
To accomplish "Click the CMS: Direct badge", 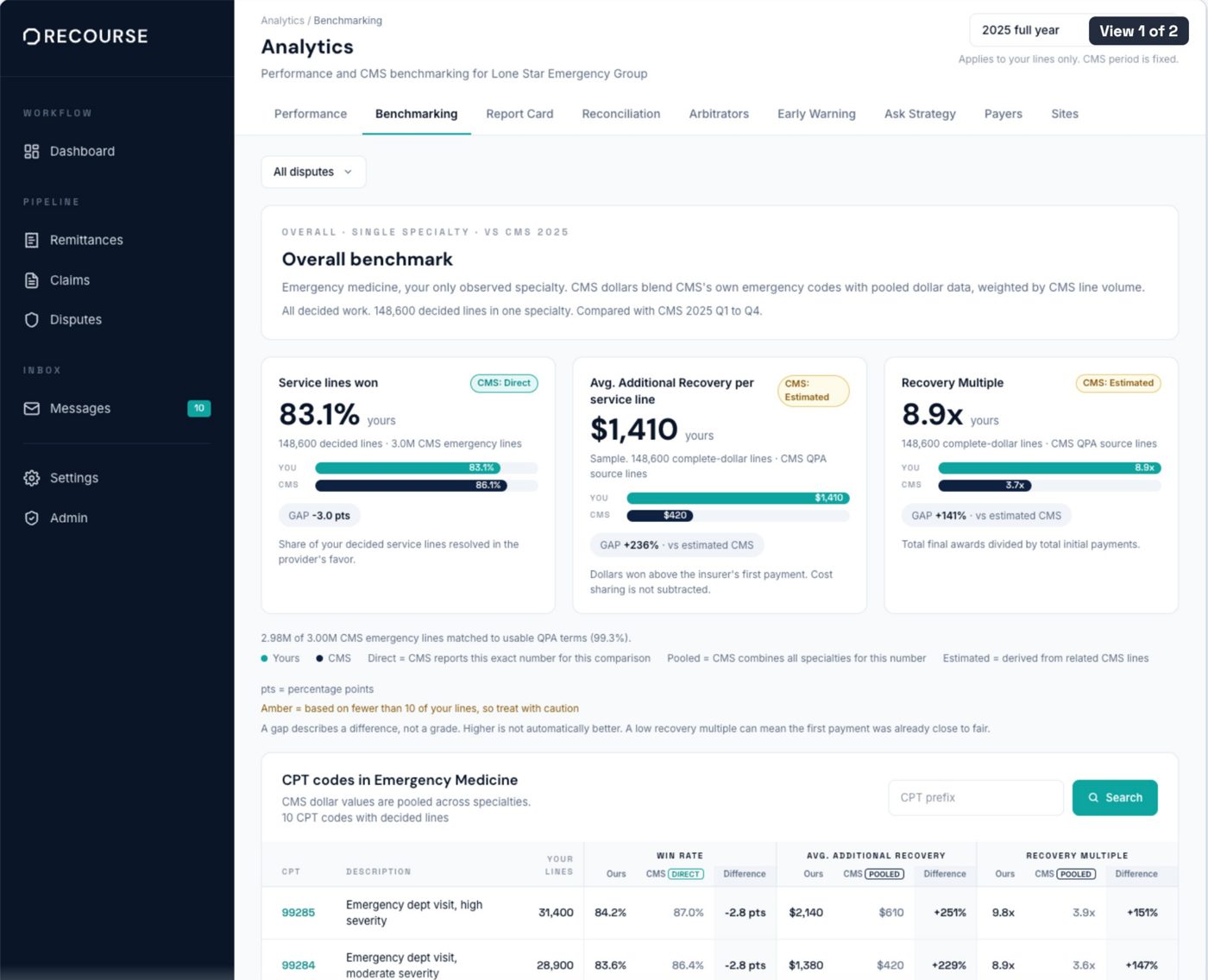I will coord(504,383).
